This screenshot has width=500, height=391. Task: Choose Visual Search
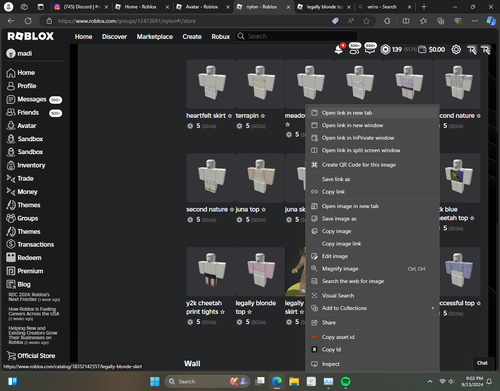[x=372, y=296]
